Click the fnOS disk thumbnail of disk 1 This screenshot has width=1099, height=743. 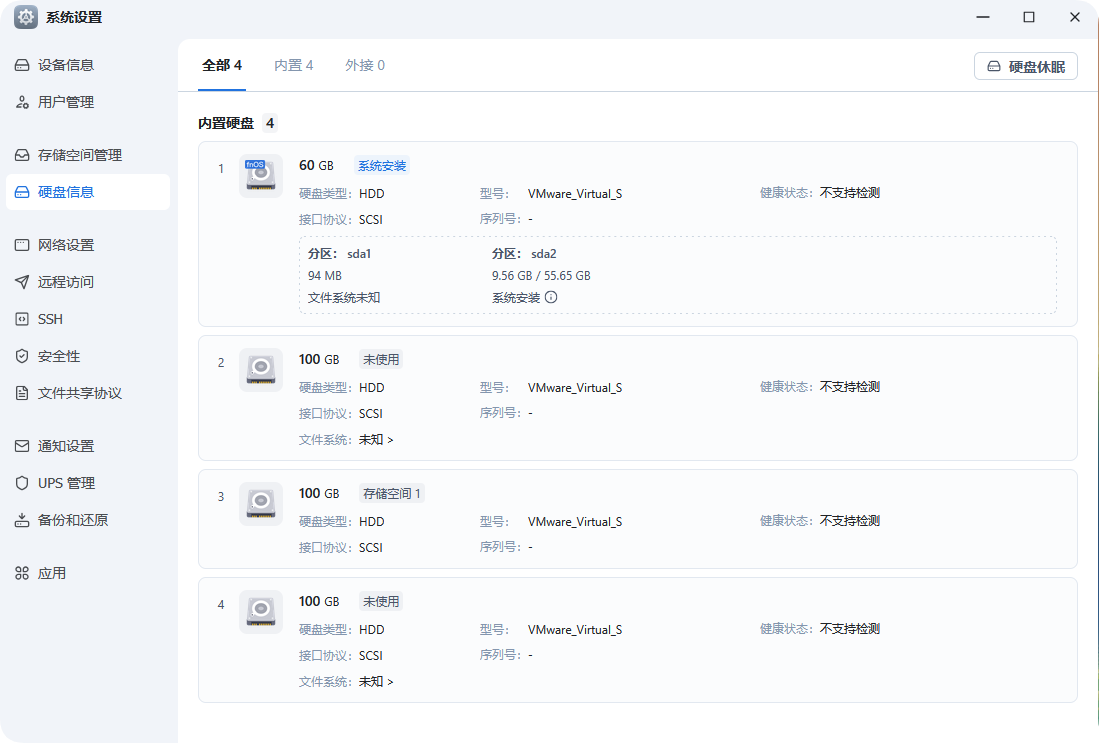260,175
